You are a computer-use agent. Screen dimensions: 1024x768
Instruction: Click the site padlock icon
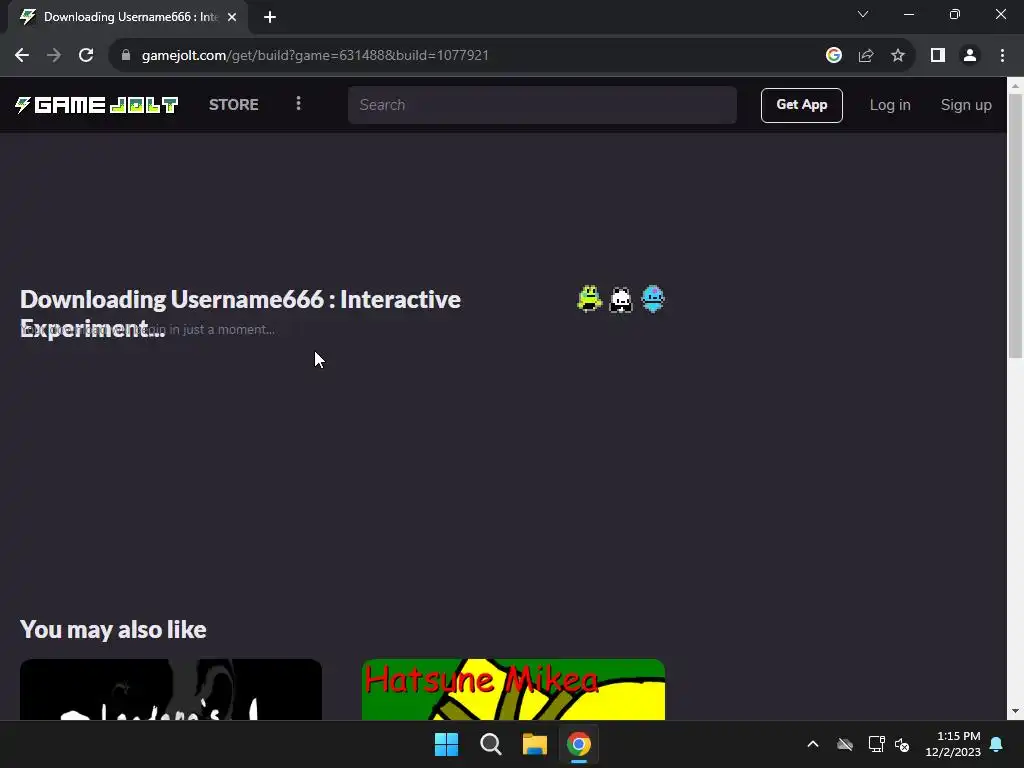click(x=126, y=56)
